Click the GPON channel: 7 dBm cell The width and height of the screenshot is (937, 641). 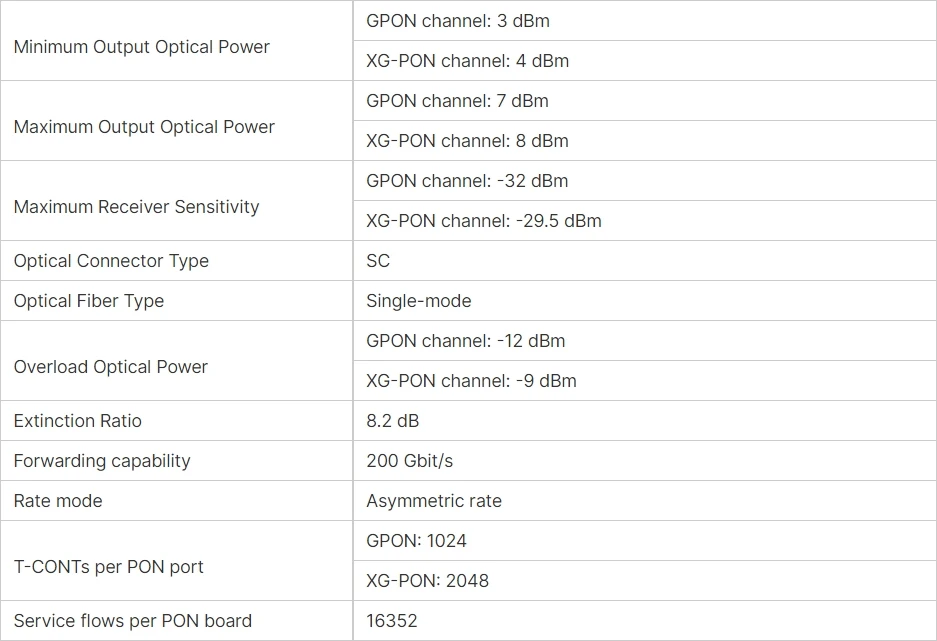coord(457,101)
